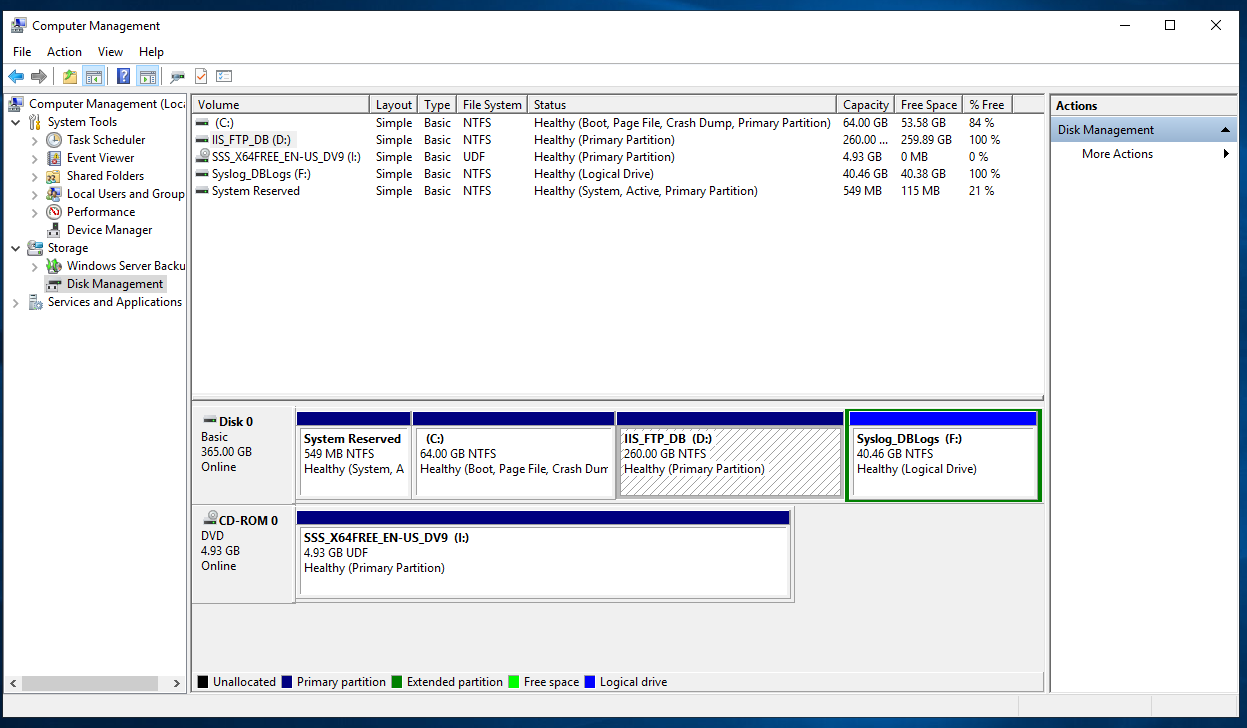The height and width of the screenshot is (728, 1247).
Task: Select IIS_FTP_DB (D:) volume row
Action: 617,140
